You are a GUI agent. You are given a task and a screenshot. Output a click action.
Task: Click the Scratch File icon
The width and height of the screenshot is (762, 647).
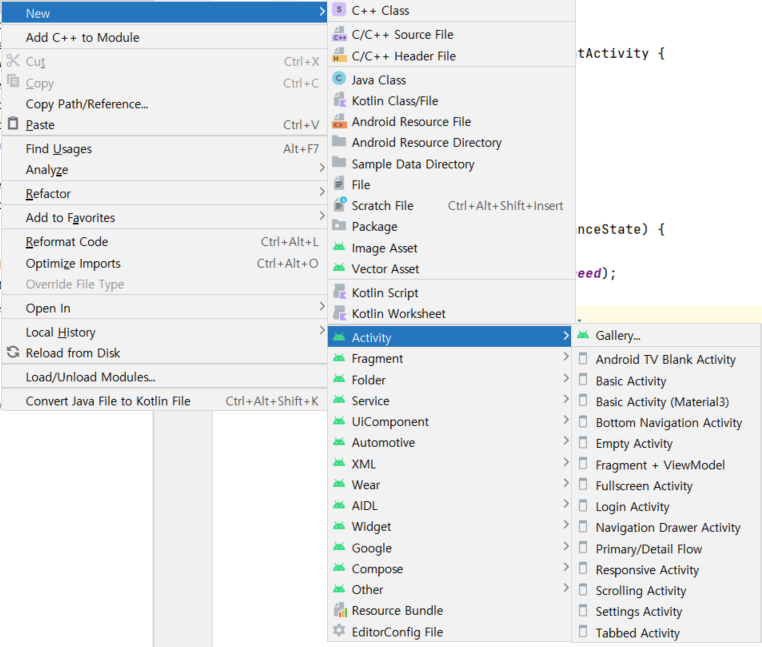point(340,205)
